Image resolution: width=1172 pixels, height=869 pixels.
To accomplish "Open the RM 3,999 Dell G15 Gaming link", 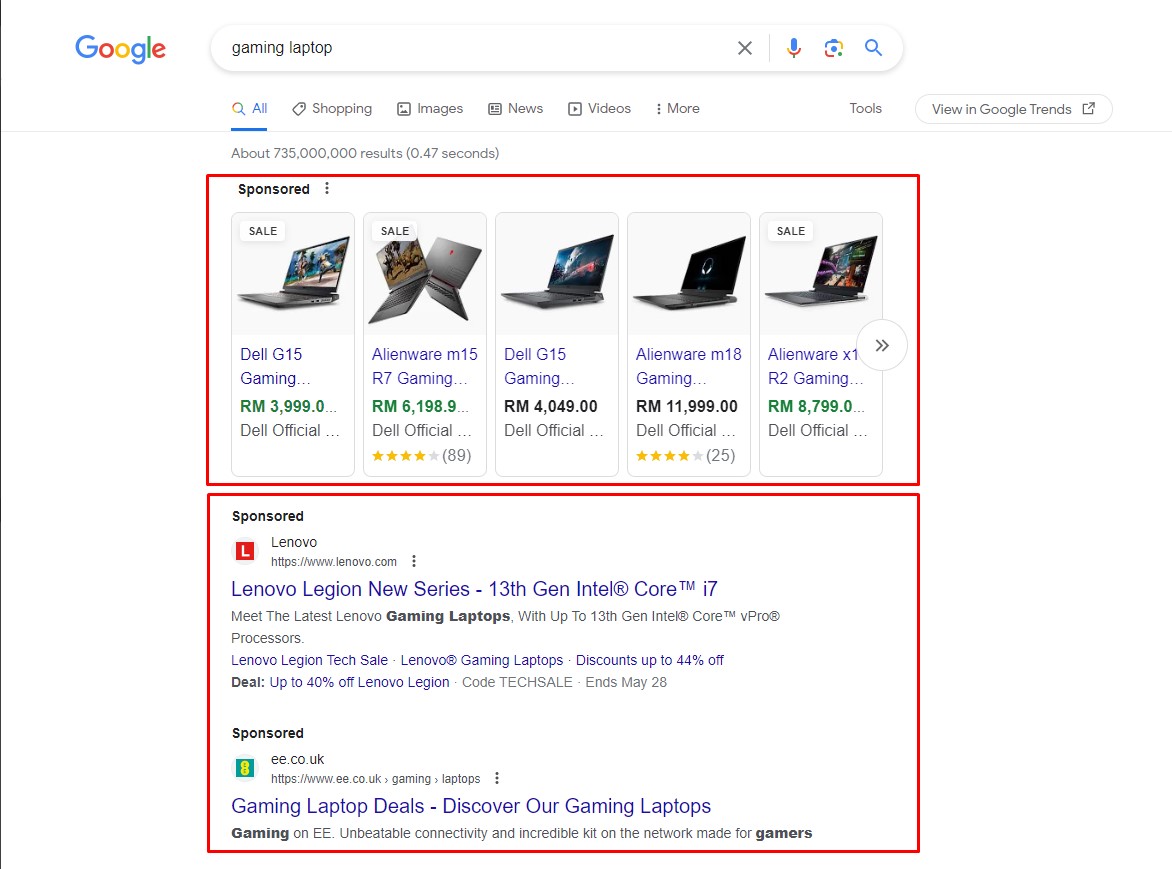I will click(275, 366).
